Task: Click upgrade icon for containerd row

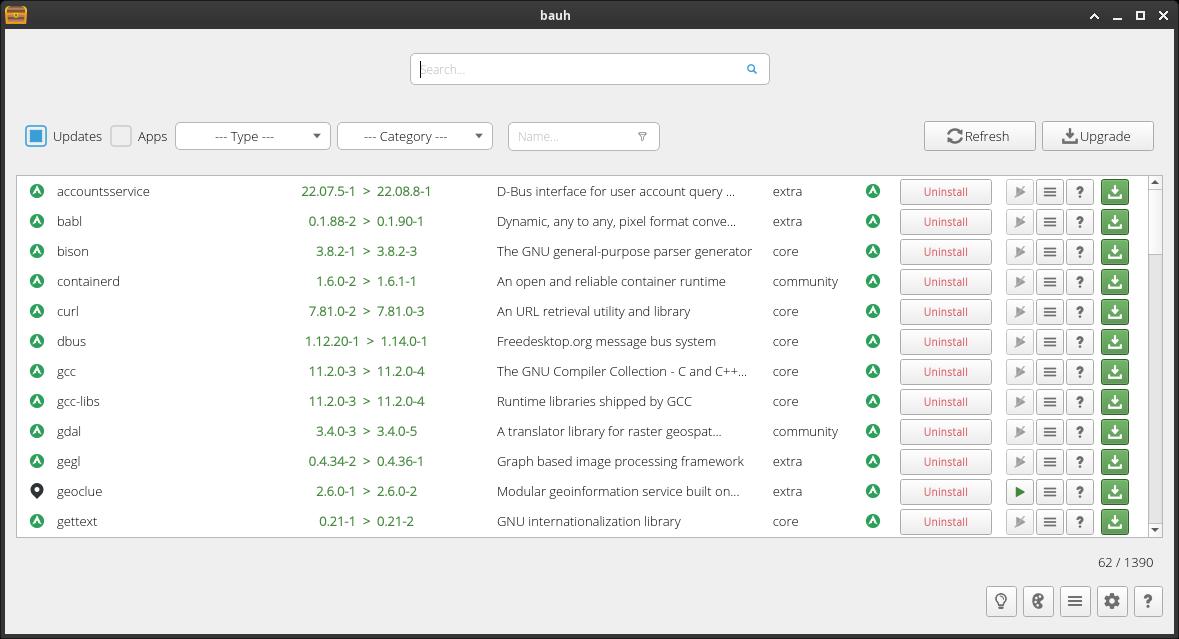Action: click(1114, 282)
